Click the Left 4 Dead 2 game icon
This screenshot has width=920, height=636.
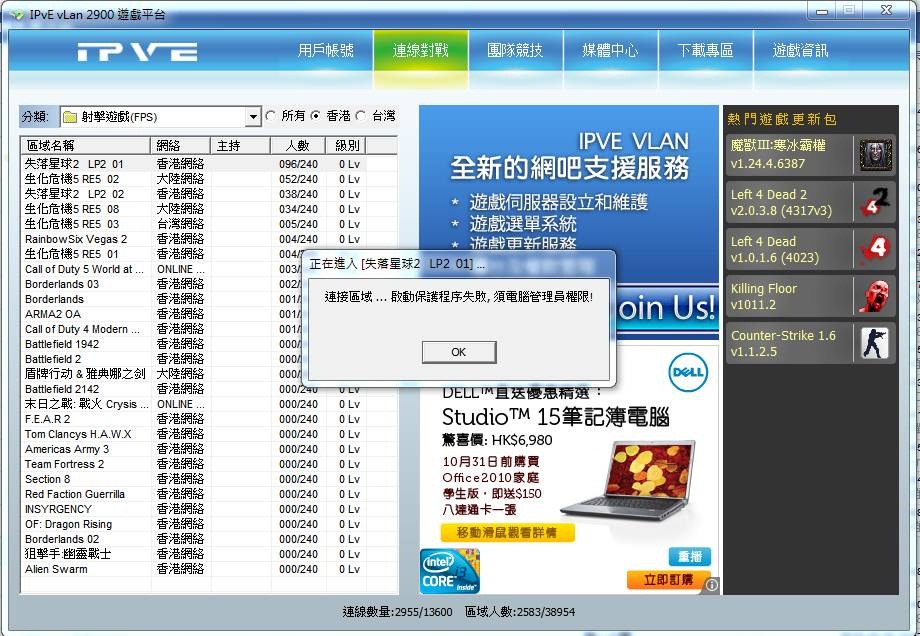pos(875,202)
